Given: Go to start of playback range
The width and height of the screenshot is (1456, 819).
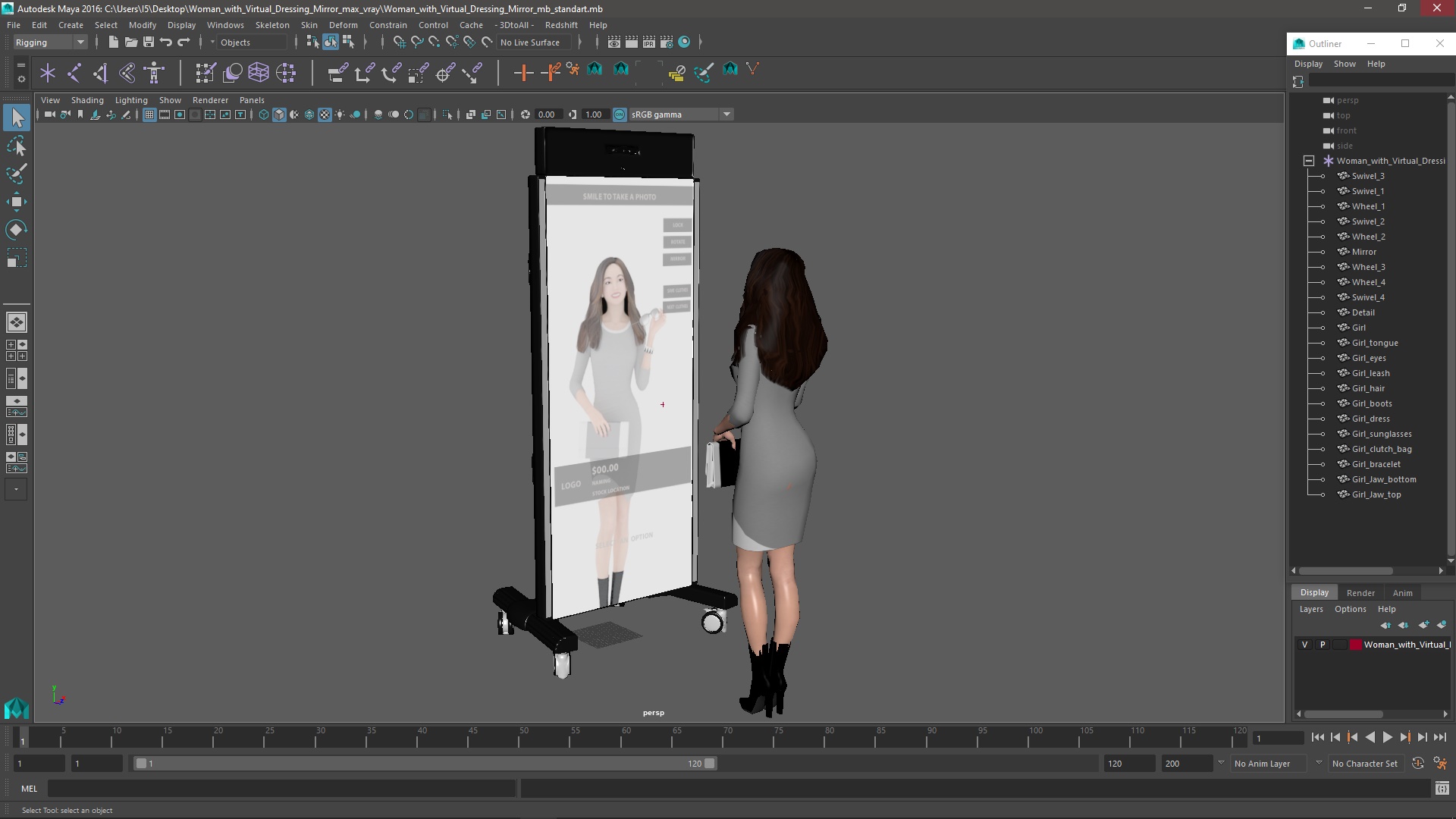Looking at the screenshot, I should [x=1317, y=738].
